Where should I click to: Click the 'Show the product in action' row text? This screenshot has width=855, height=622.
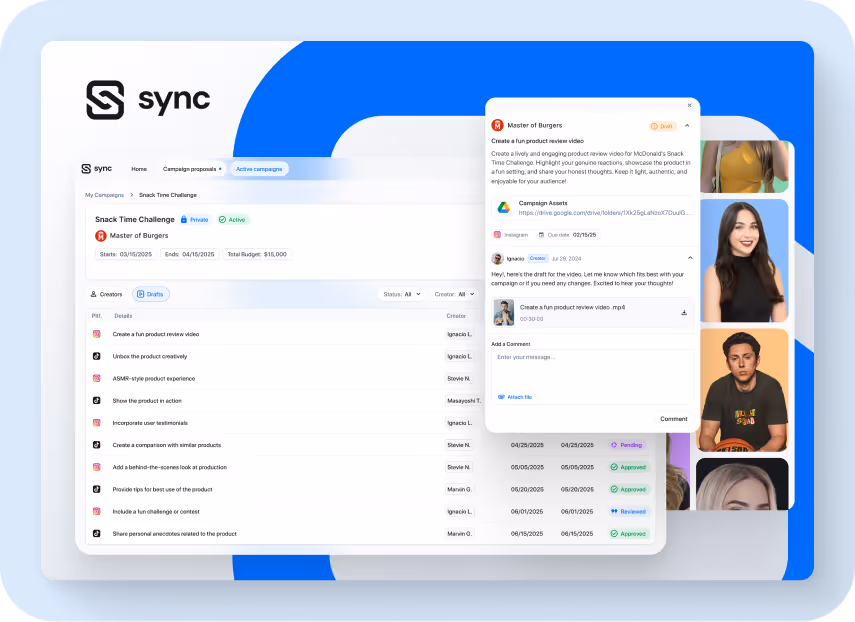(x=147, y=401)
